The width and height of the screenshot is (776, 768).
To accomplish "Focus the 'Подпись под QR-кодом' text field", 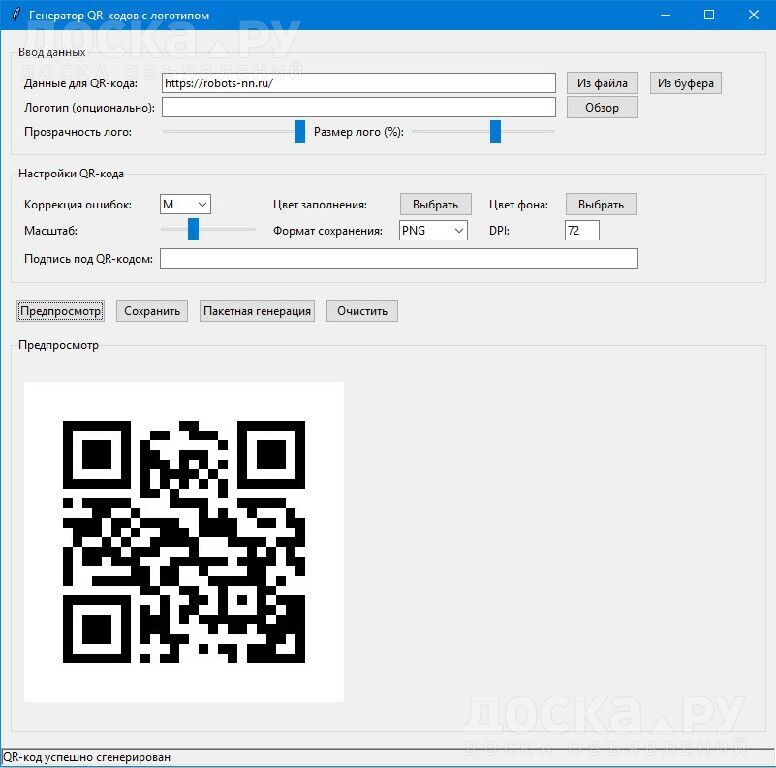I will coord(398,259).
